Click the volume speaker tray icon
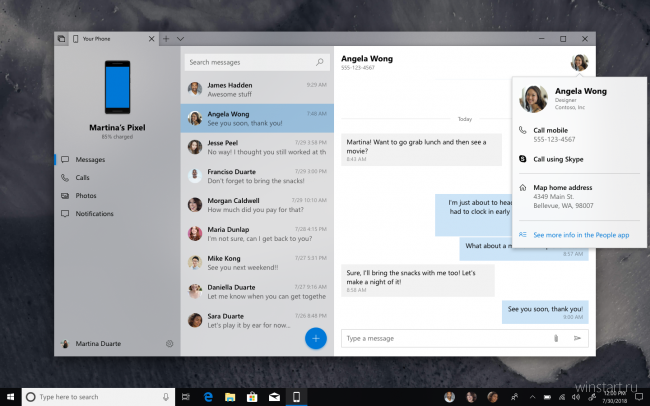This screenshot has width=650, height=406. pyautogui.click(x=576, y=397)
